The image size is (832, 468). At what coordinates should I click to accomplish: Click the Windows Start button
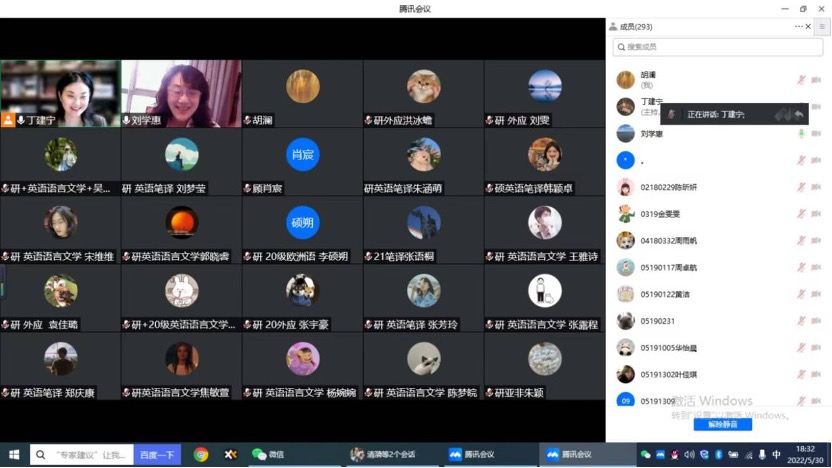click(14, 454)
